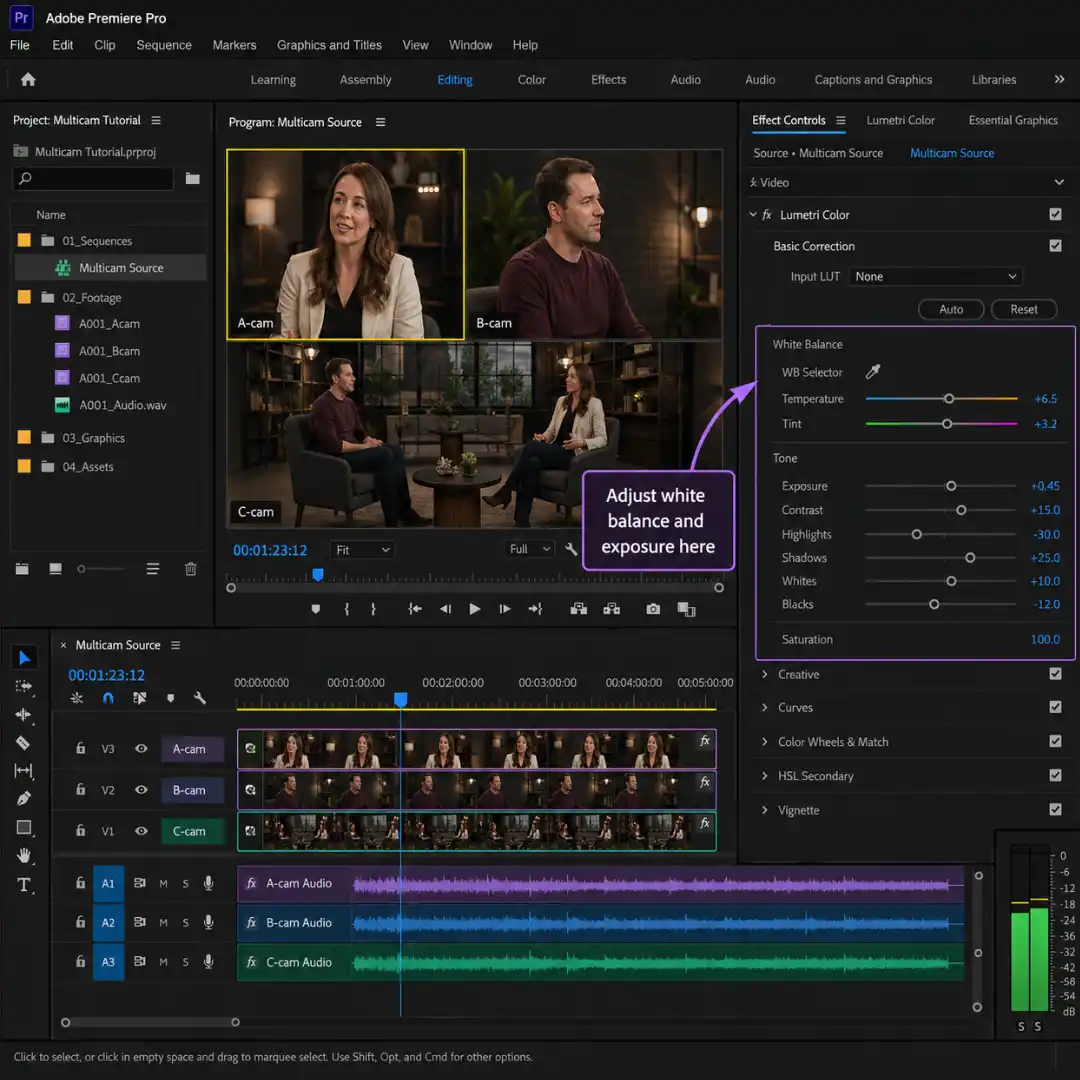Open the Graphics and Titles menu
This screenshot has width=1080, height=1080.
pyautogui.click(x=329, y=45)
